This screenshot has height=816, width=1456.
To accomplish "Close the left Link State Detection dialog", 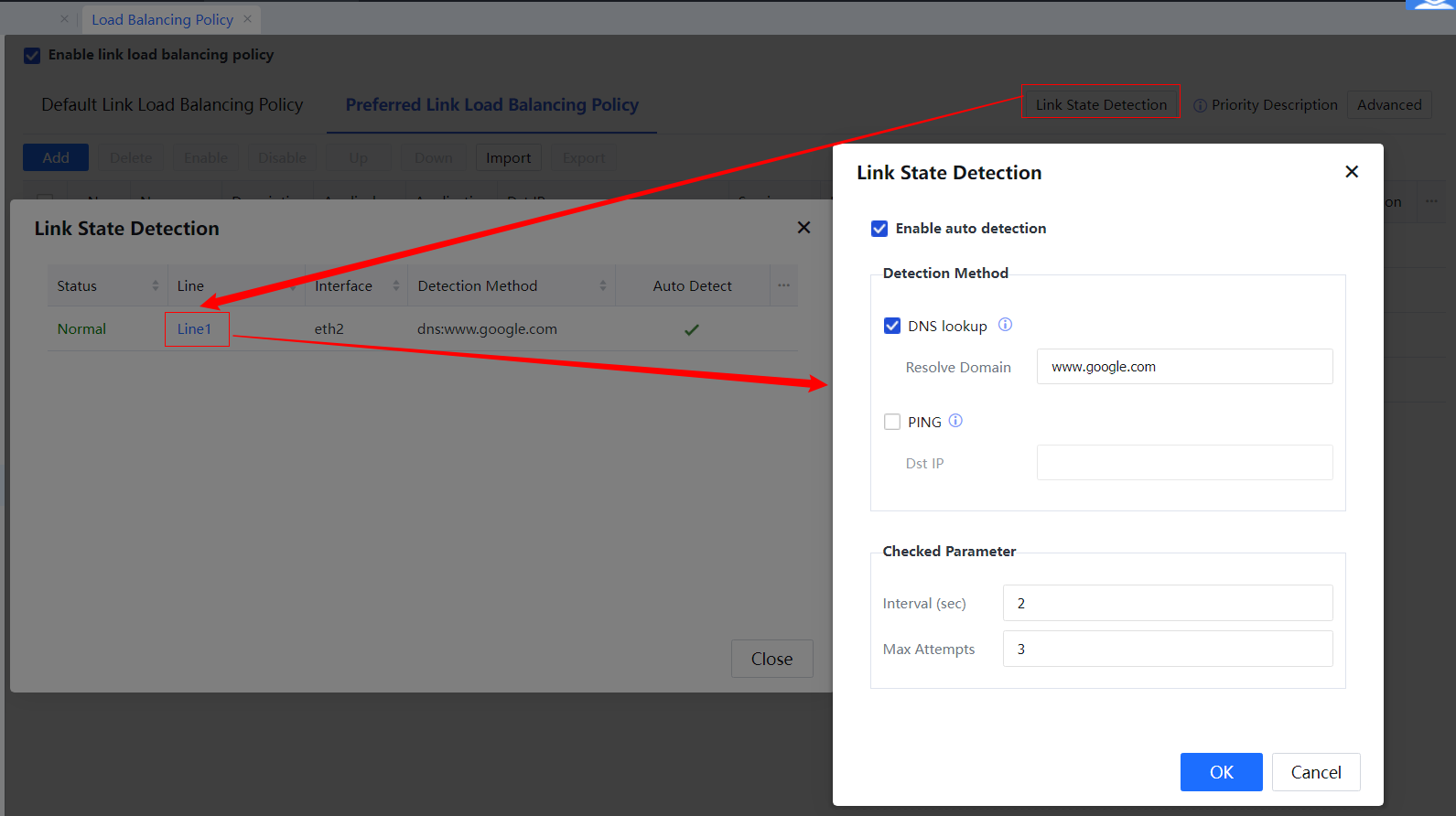I will [x=803, y=228].
